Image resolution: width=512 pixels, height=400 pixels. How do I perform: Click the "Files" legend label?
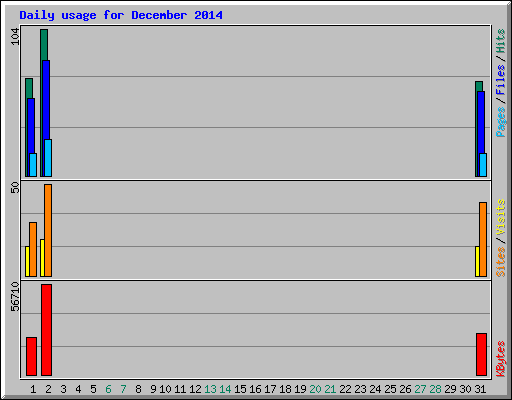pos(501,80)
